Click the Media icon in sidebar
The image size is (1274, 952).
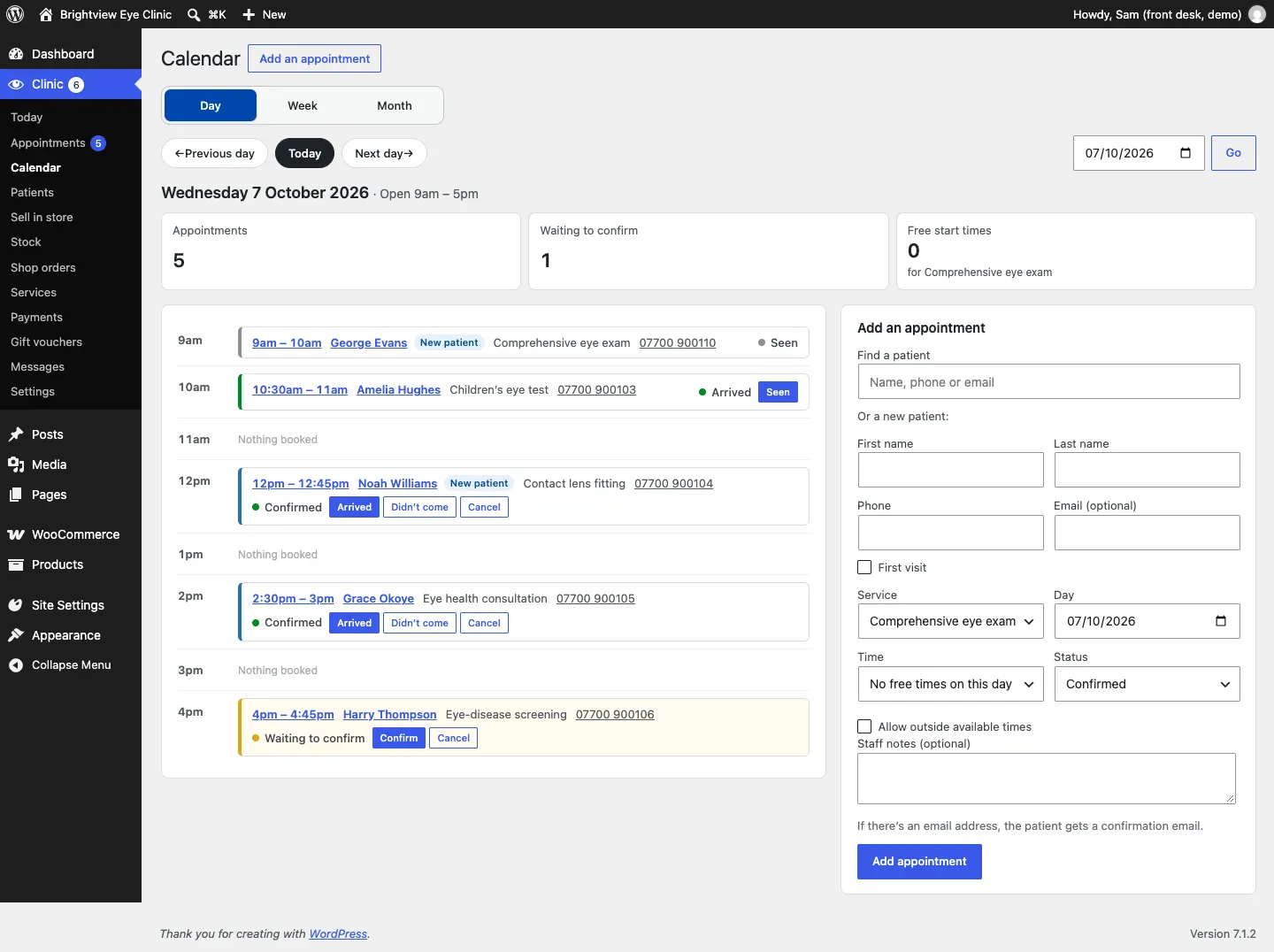[16, 464]
